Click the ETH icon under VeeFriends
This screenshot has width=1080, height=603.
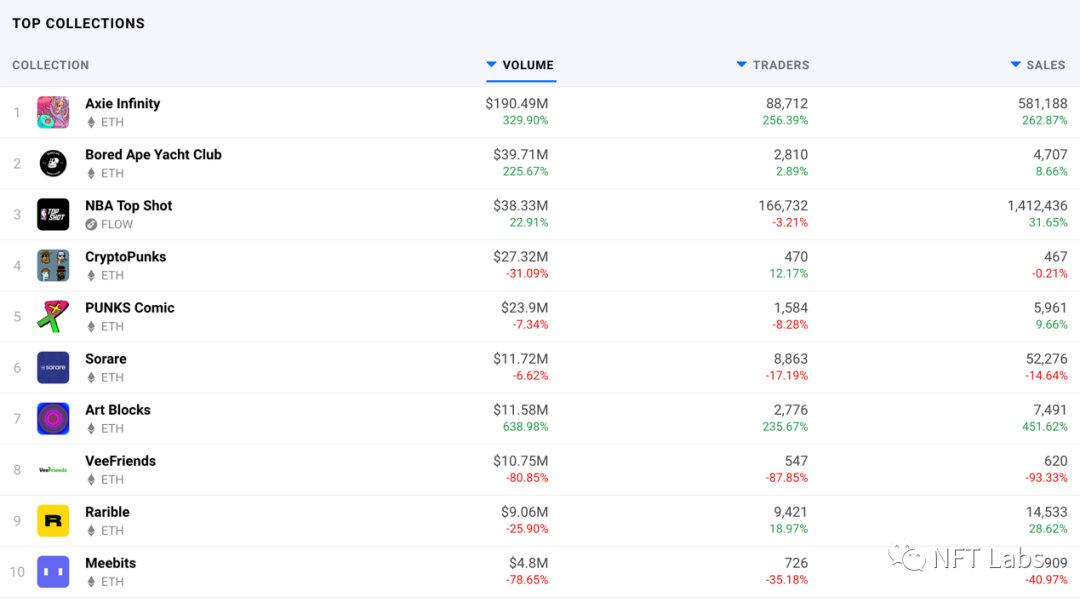click(x=91, y=480)
